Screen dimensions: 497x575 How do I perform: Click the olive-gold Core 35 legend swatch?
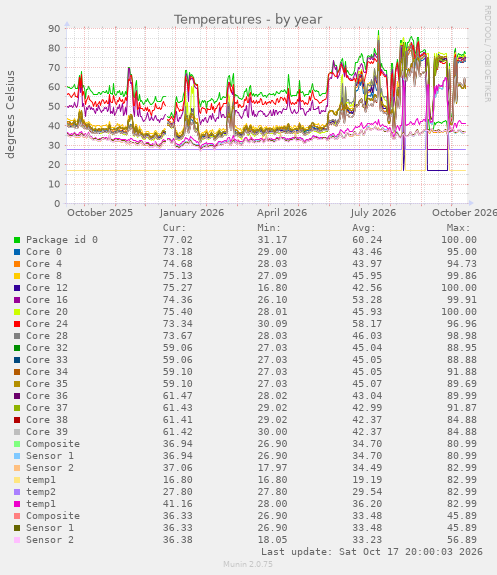pos(17,384)
